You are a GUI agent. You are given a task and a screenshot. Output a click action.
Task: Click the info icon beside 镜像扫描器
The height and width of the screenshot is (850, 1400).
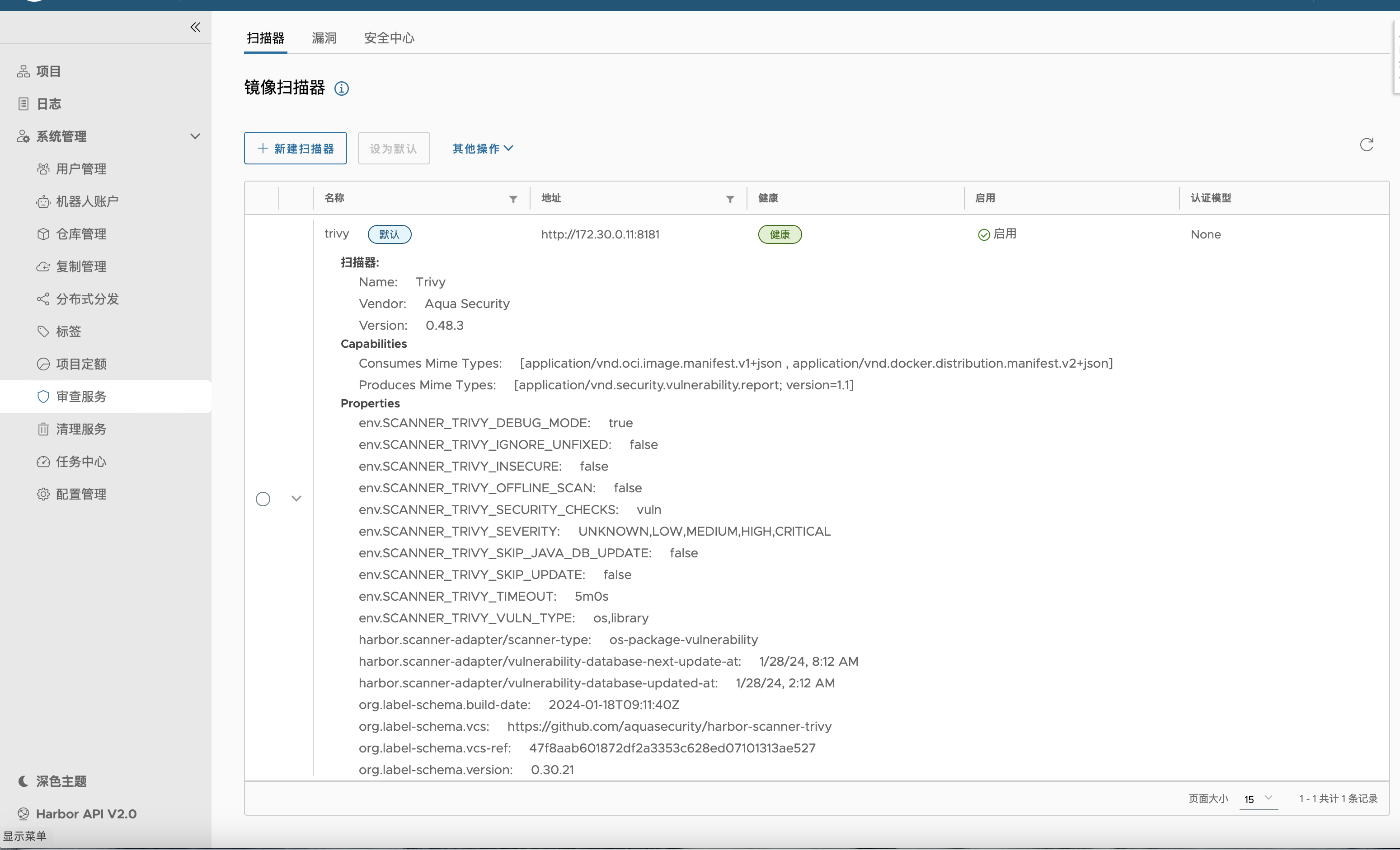click(341, 89)
